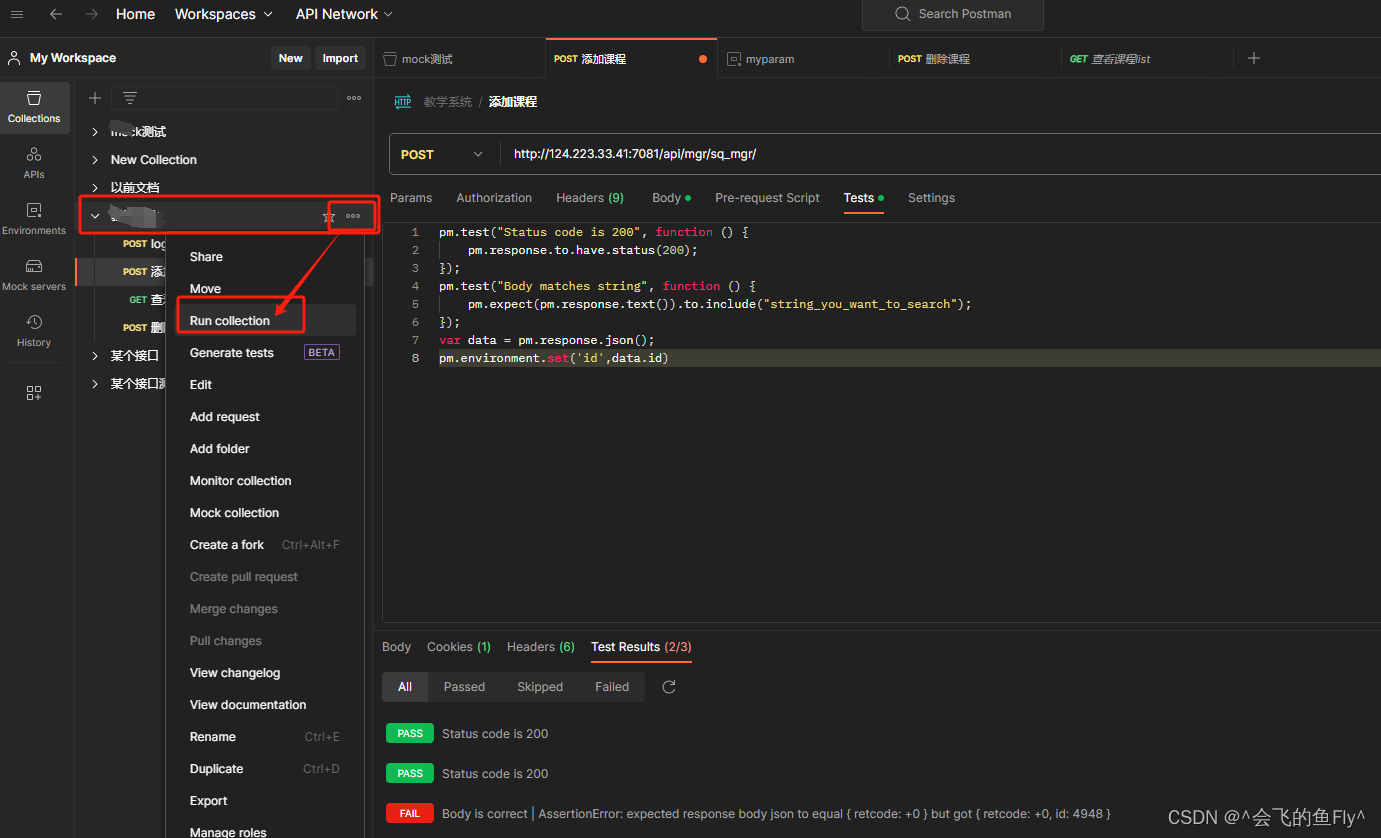
Task: Switch to the GET 查看课程list tab
Action: (x=1147, y=59)
